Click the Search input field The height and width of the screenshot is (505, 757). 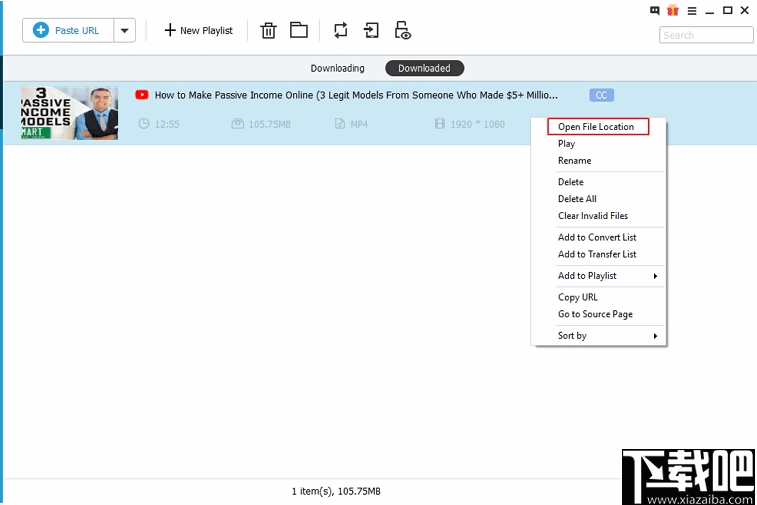pyautogui.click(x=706, y=35)
